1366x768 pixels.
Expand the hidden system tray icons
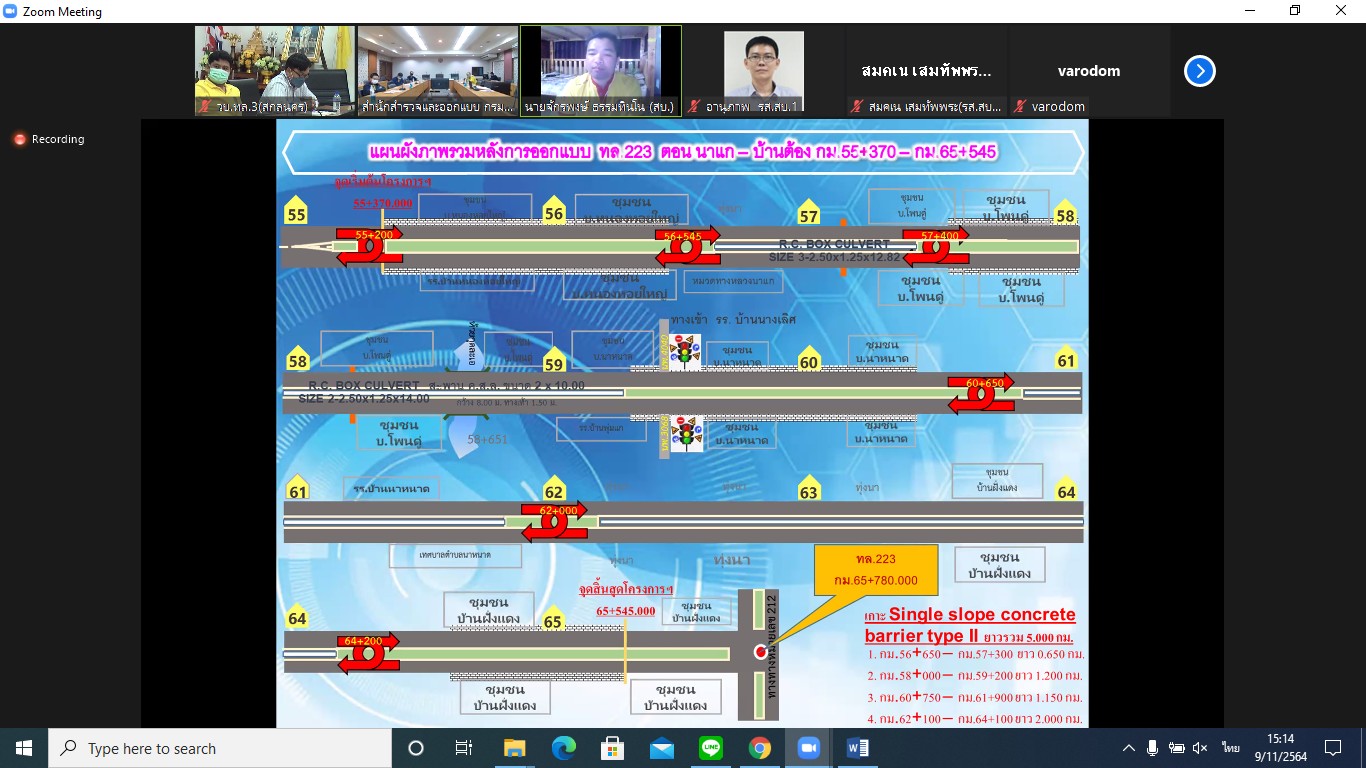pyautogui.click(x=1129, y=748)
